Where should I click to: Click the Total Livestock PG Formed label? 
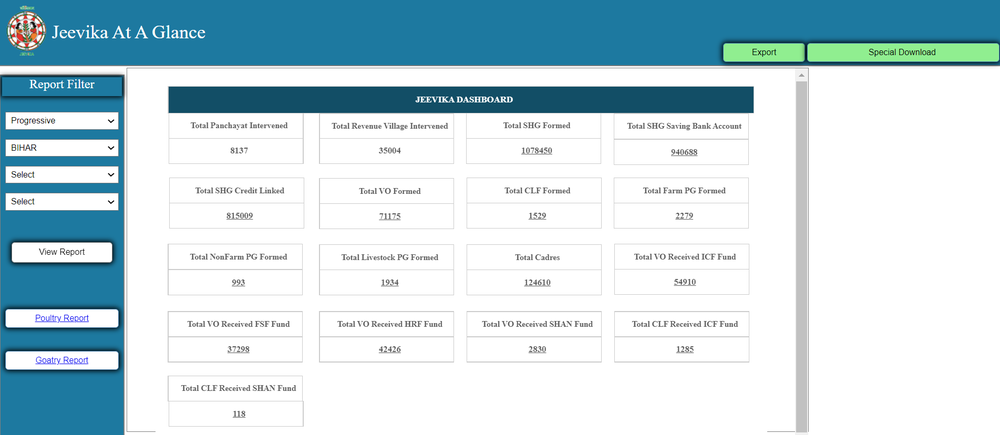(x=390, y=258)
